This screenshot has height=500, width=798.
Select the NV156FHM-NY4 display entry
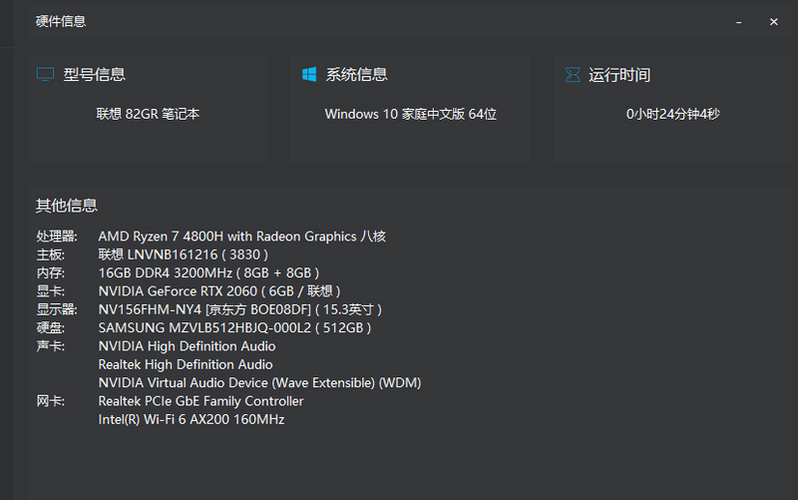click(x=240, y=310)
